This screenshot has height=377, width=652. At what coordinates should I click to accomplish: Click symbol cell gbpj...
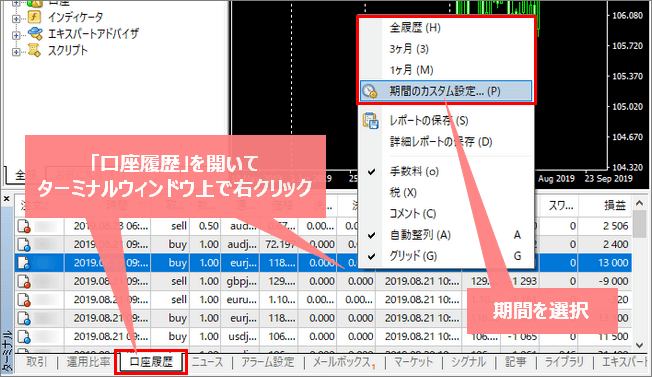tap(241, 282)
